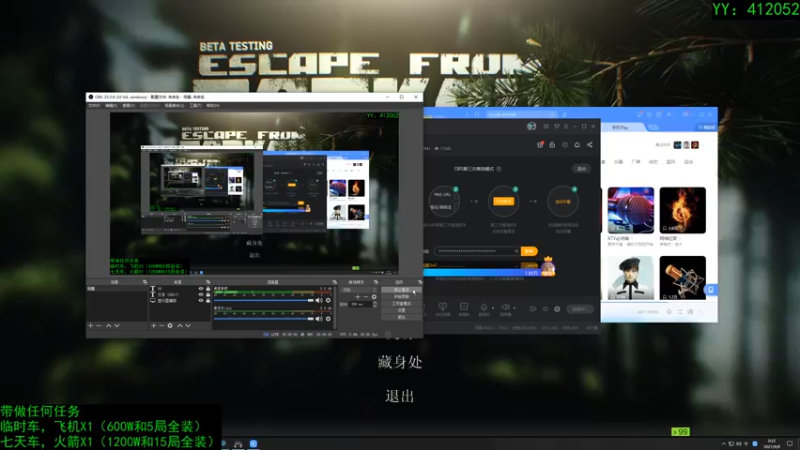
Task: Toggle visibility of 文本 (GDI+) source
Action: (201, 294)
